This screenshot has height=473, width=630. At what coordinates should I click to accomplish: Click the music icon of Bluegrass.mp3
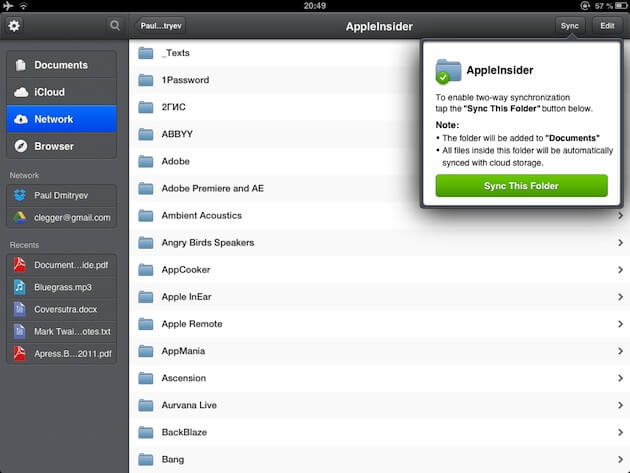click(20, 287)
